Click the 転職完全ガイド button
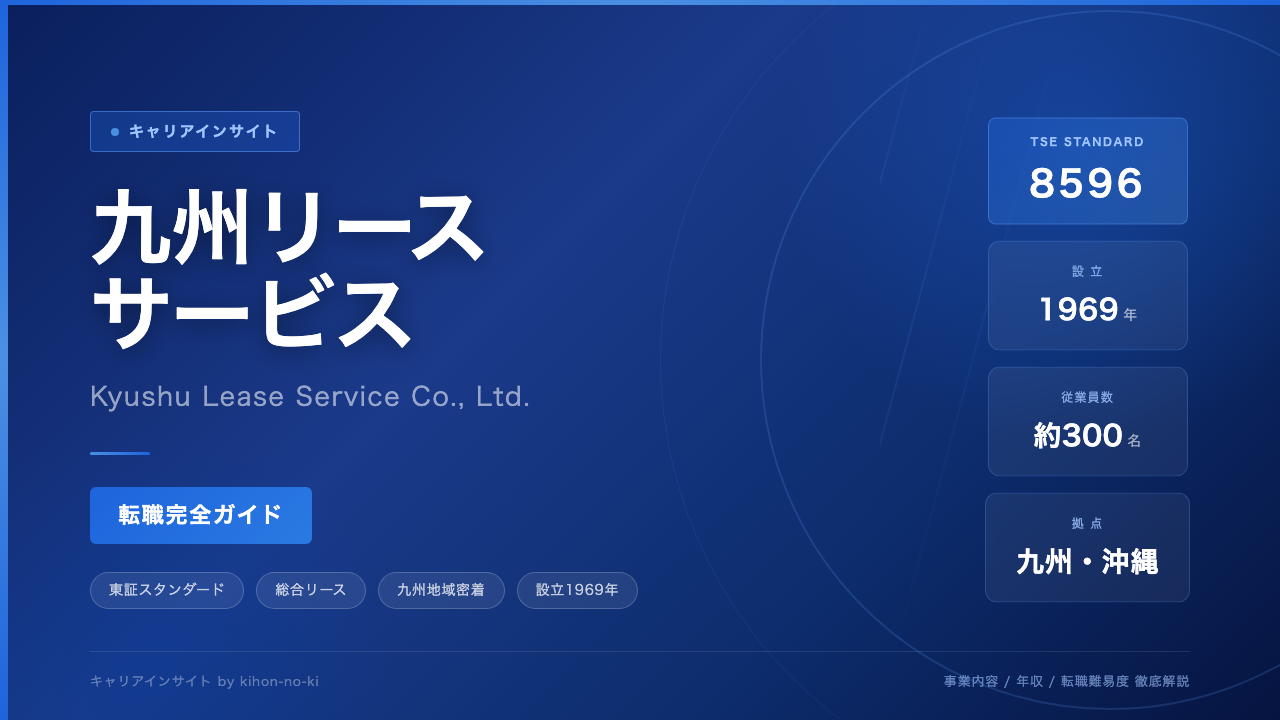The height and width of the screenshot is (720, 1280). coord(201,515)
